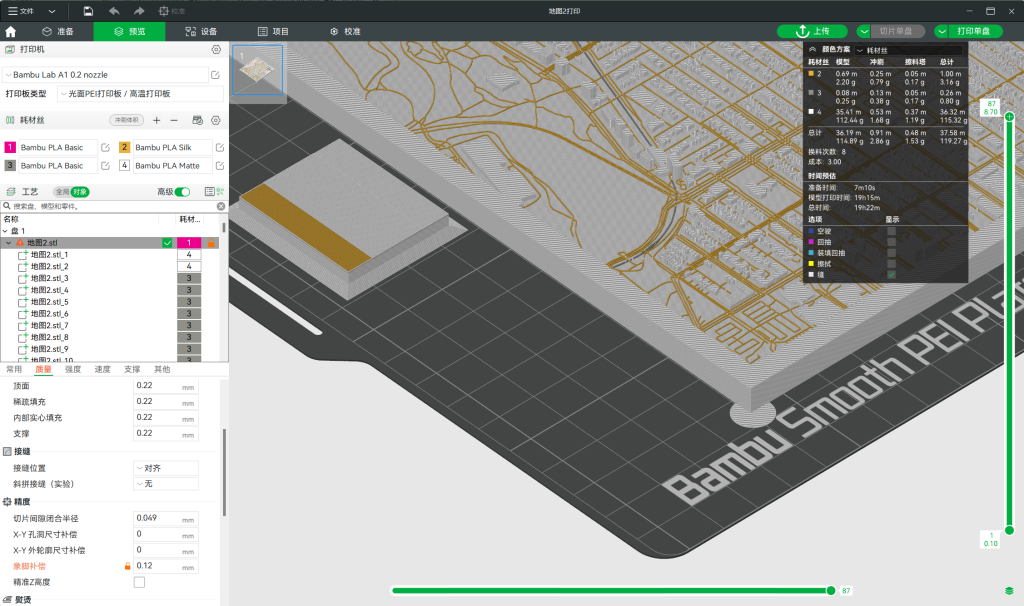1024x606 pixels.
Task: Click filament 1 magenta color swatch
Action: (x=10, y=147)
